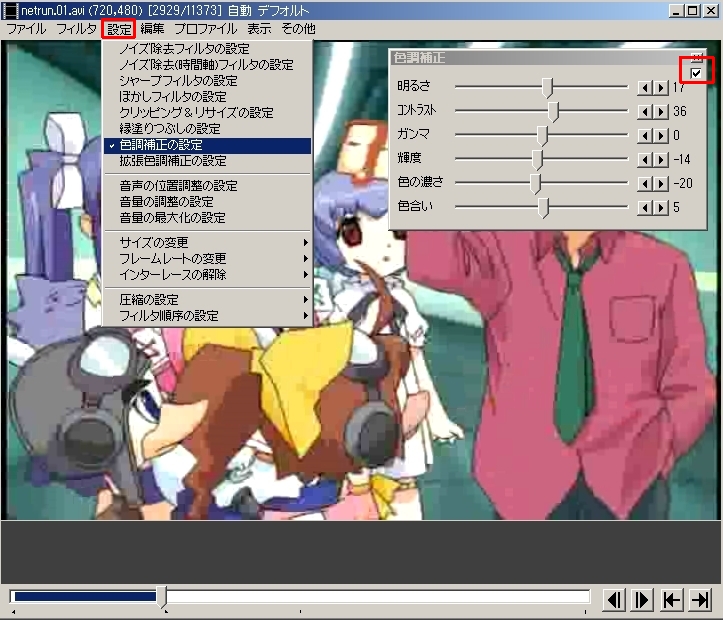Maximize the AviUtl window
Screen dimensions: 723x620
click(693, 11)
